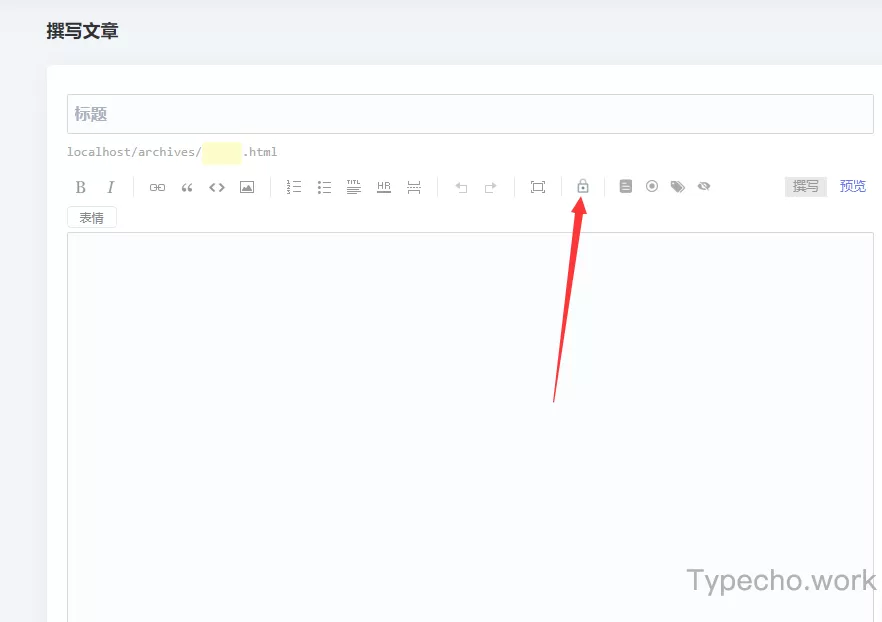Insert a heading with the title icon
This screenshot has width=882, height=622.
pyautogui.click(x=354, y=187)
